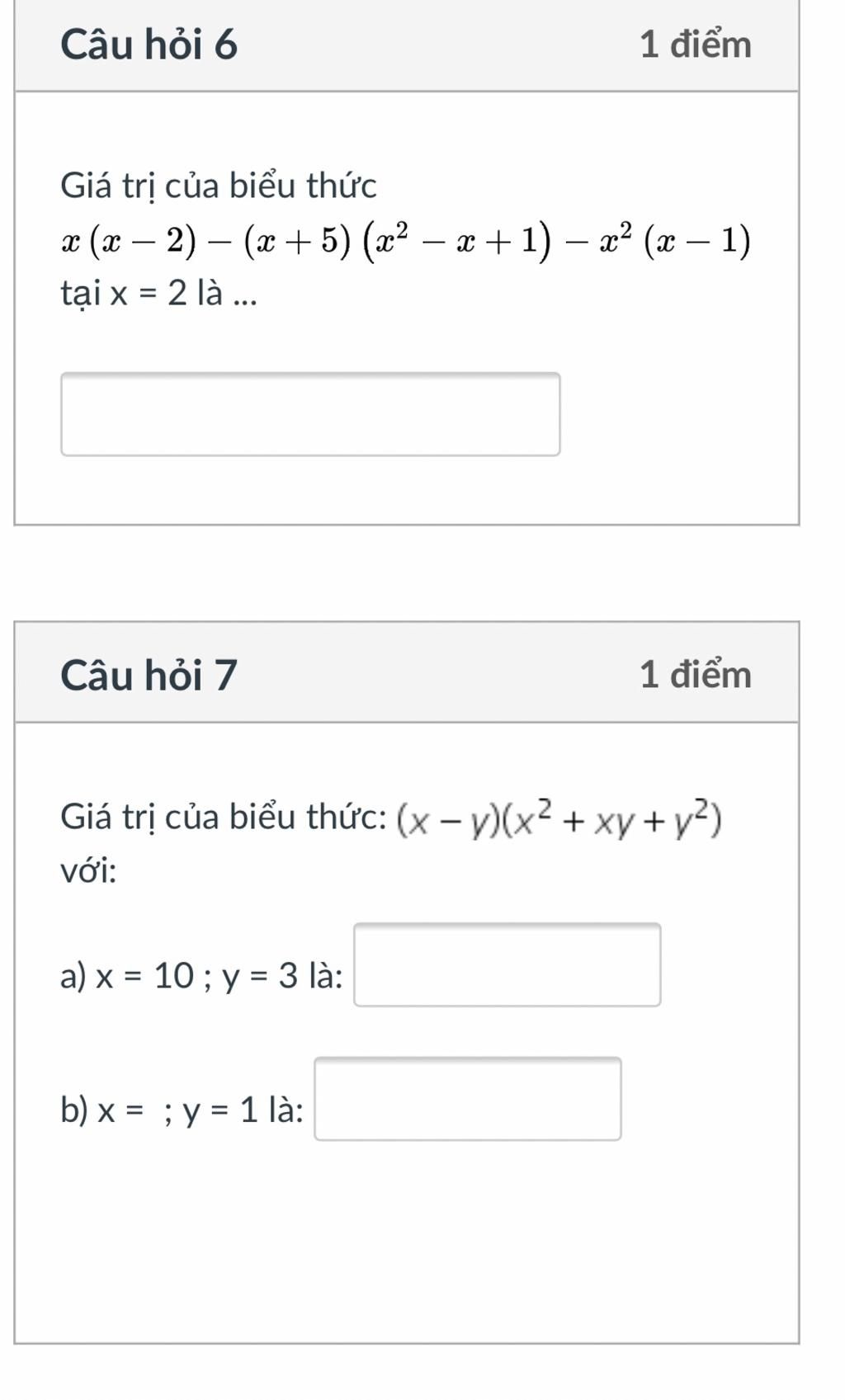Click the Câu hỏi 6 answer input box
This screenshot has width=845, height=1400.
(x=310, y=414)
